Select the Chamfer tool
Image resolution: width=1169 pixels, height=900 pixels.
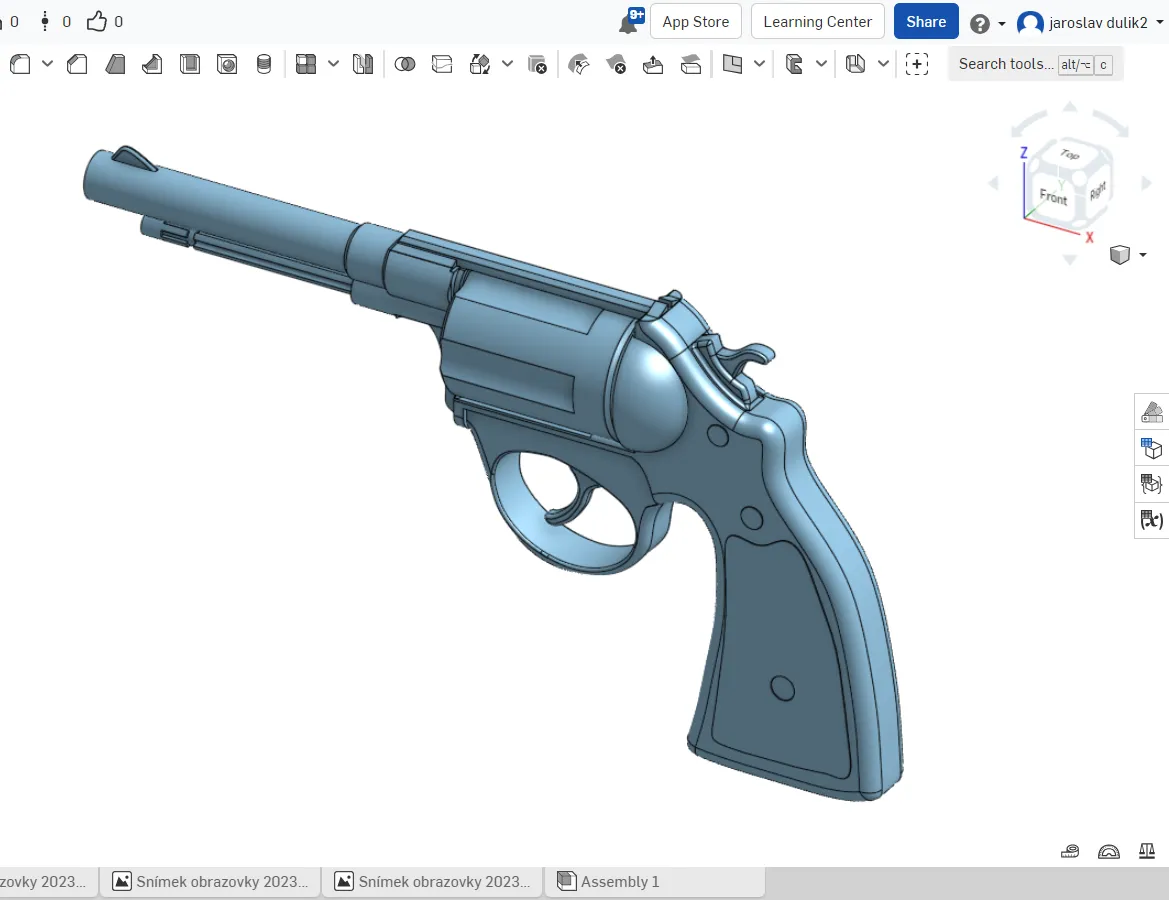[x=77, y=63]
